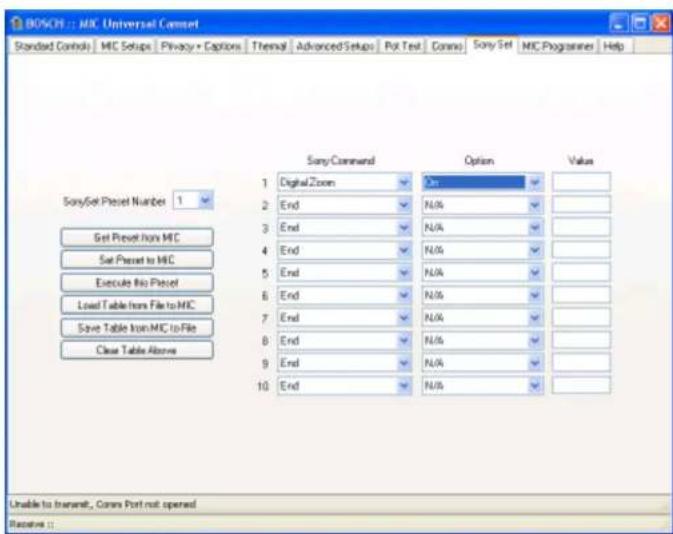
Task: Click the row 5 Value input field
Action: (581, 272)
